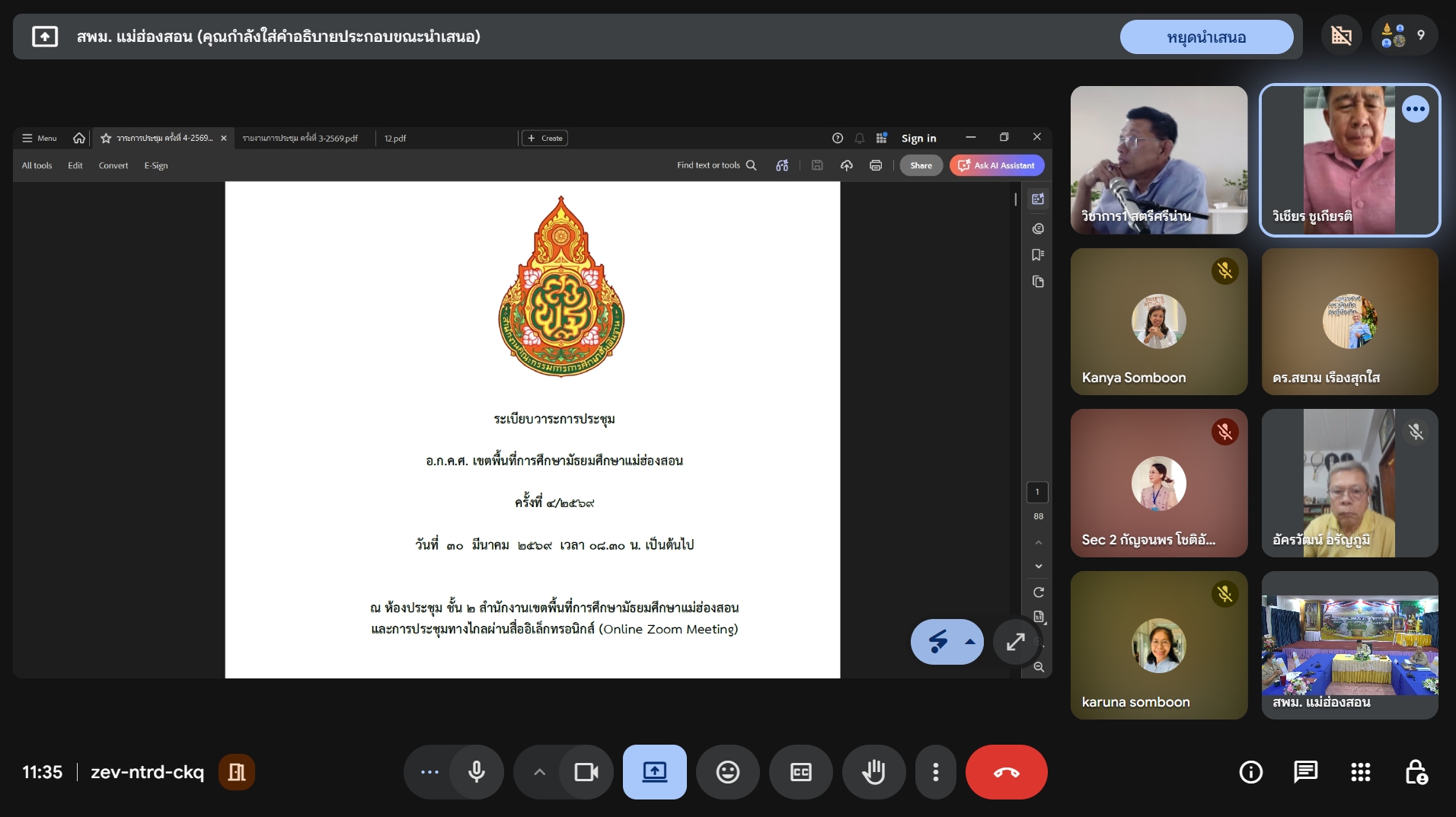Enable closed captions

coord(800,771)
